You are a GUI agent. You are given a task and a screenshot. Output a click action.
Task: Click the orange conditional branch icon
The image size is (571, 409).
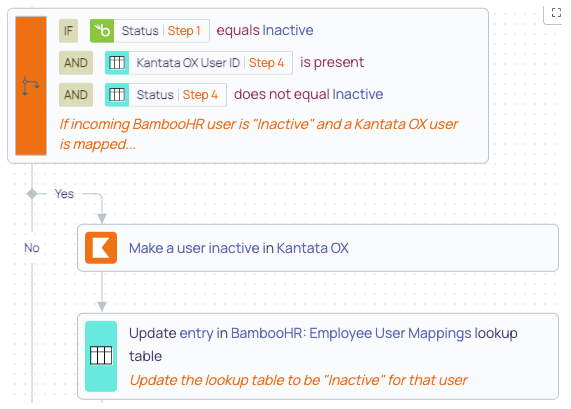(x=31, y=86)
